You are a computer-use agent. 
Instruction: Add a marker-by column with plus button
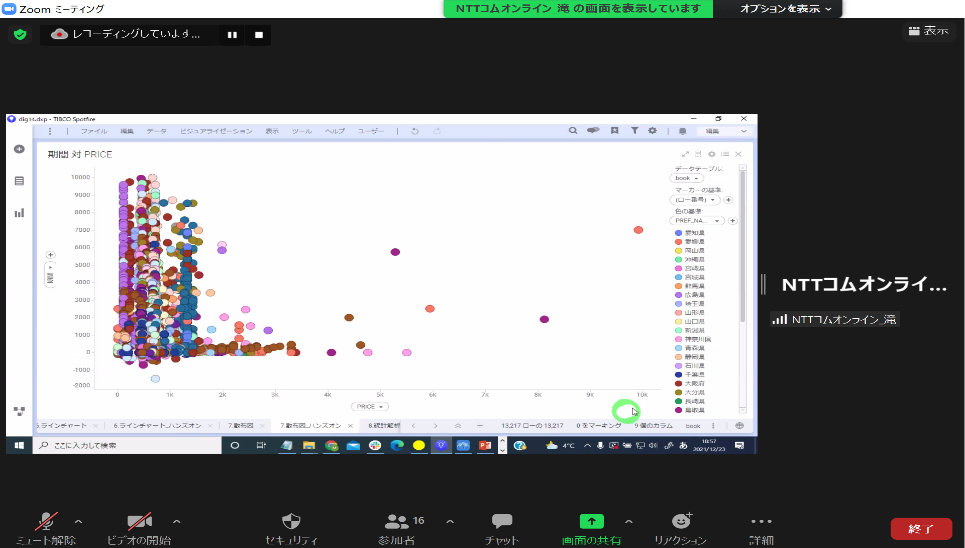point(728,199)
